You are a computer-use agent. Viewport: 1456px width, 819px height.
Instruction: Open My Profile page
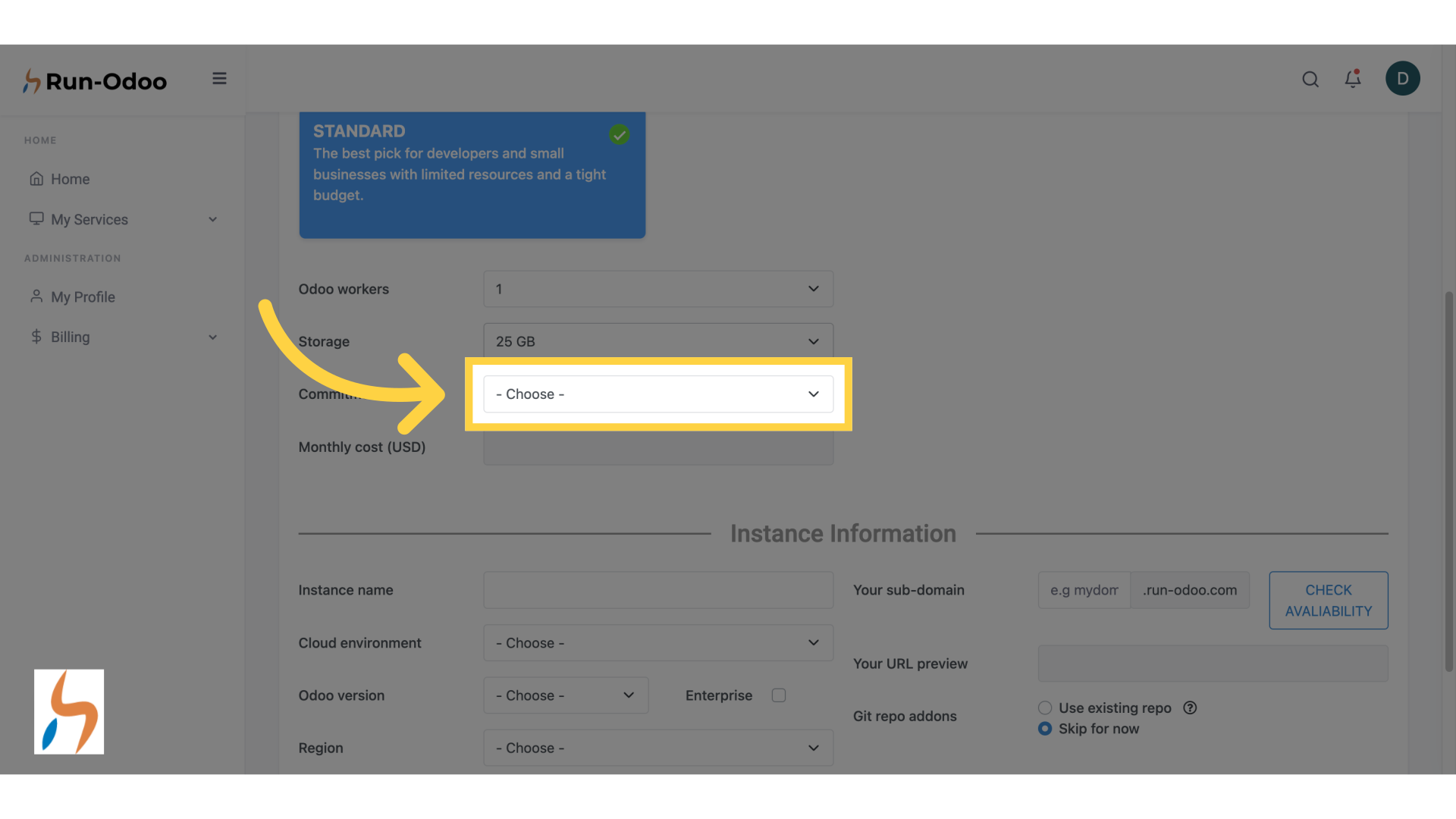(83, 297)
